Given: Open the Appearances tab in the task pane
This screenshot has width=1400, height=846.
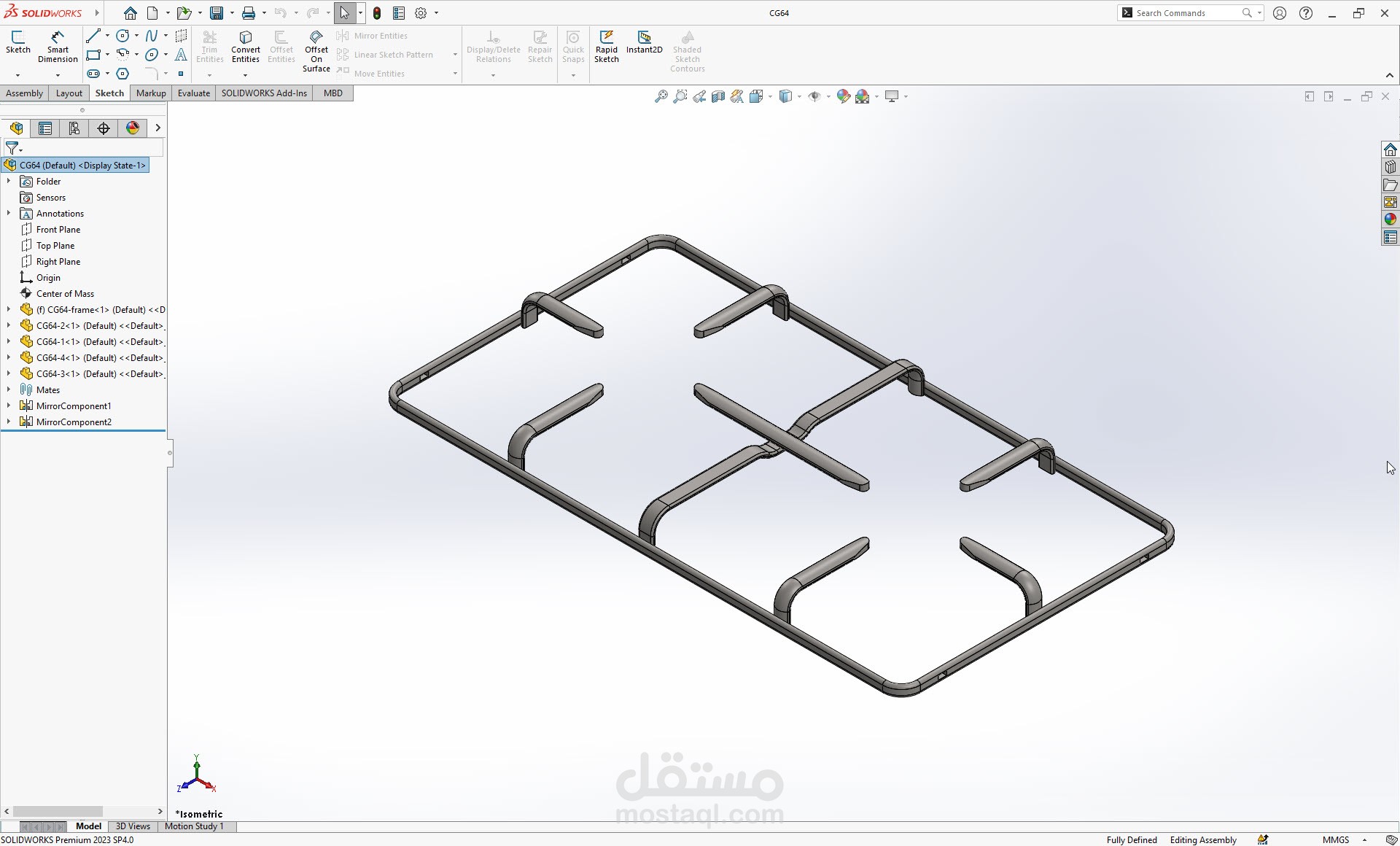Looking at the screenshot, I should 1390,220.
